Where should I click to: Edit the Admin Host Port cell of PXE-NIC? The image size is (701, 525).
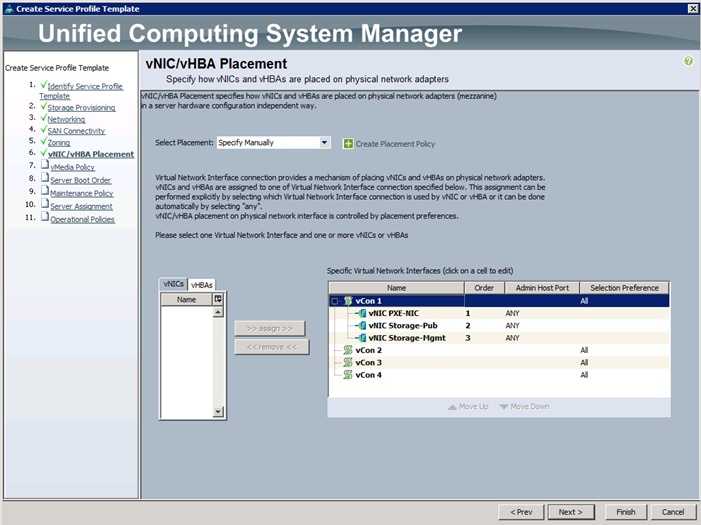pyautogui.click(x=542, y=313)
